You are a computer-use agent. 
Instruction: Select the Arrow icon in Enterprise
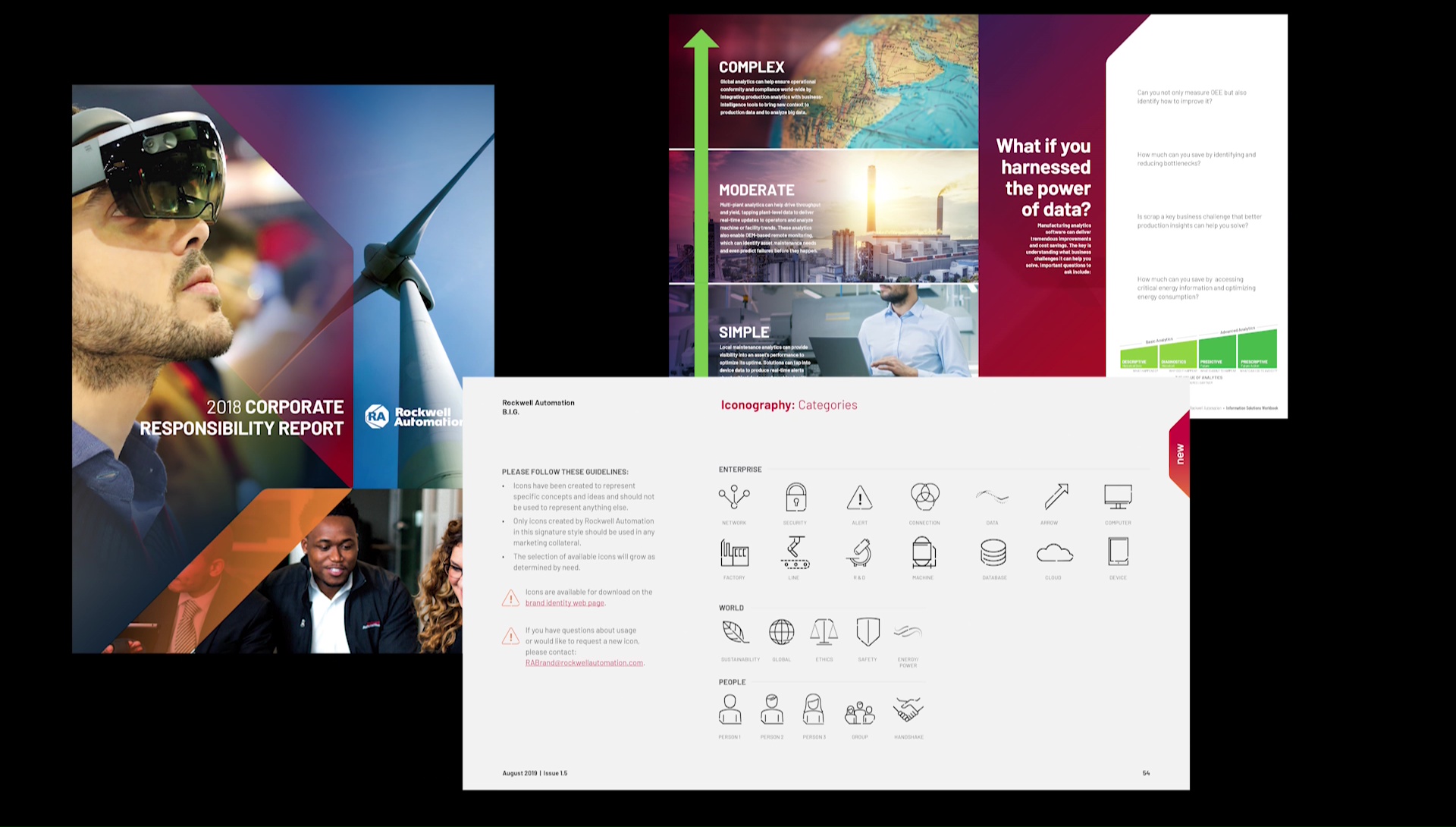(1056, 496)
